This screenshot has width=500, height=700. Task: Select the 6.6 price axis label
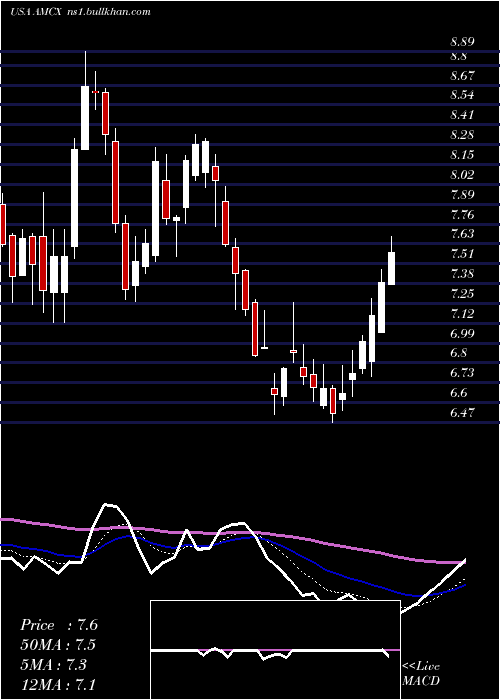pos(459,392)
